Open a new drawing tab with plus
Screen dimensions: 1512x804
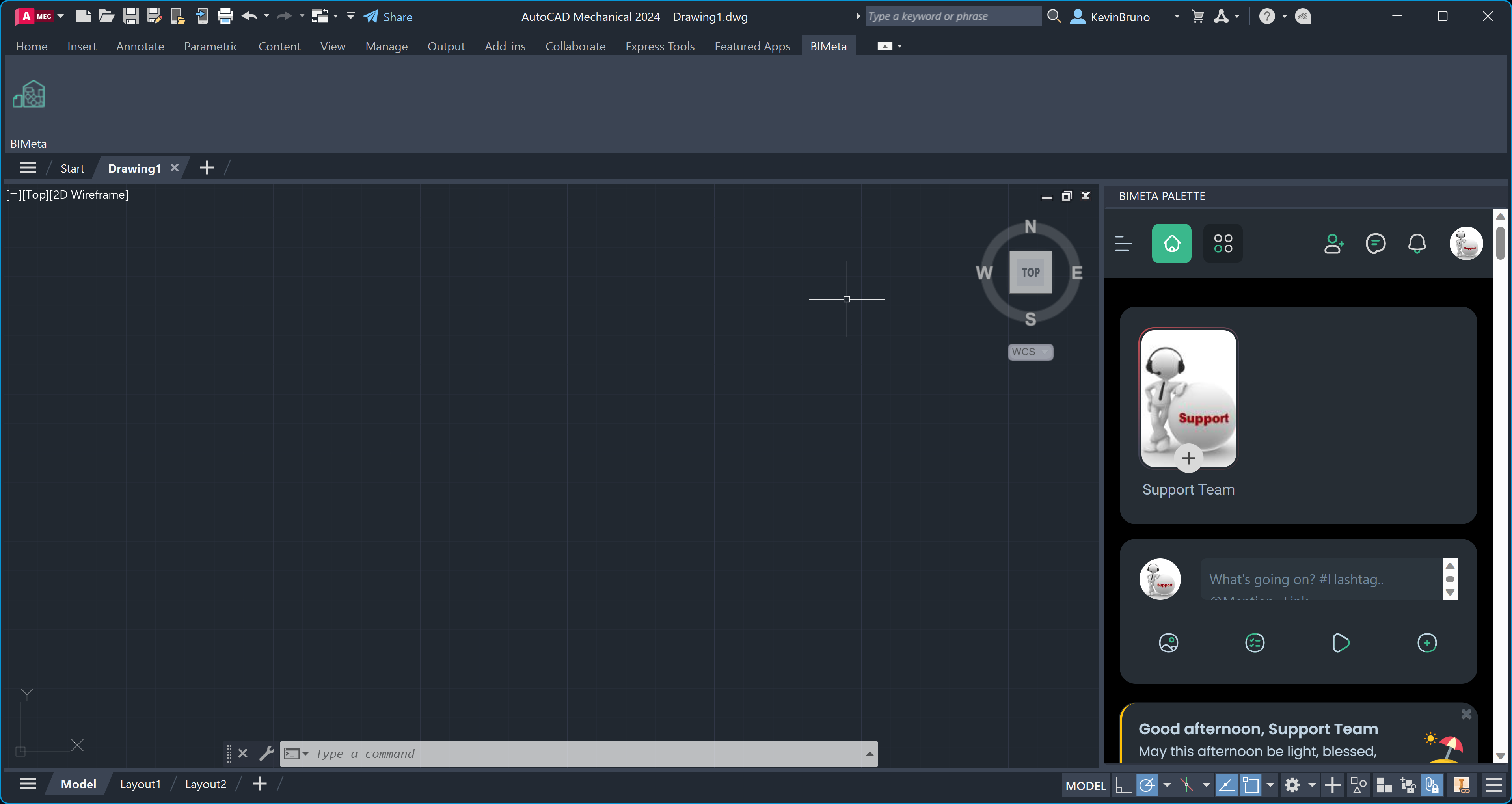tap(207, 168)
